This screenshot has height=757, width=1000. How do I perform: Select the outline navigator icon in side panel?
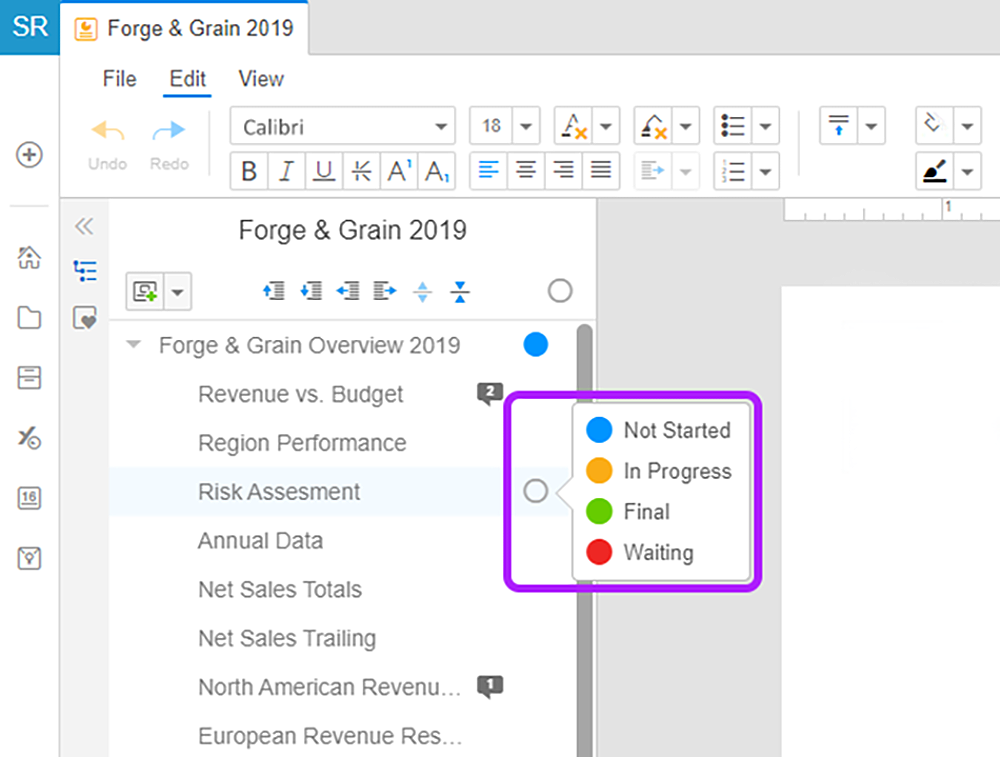point(85,270)
